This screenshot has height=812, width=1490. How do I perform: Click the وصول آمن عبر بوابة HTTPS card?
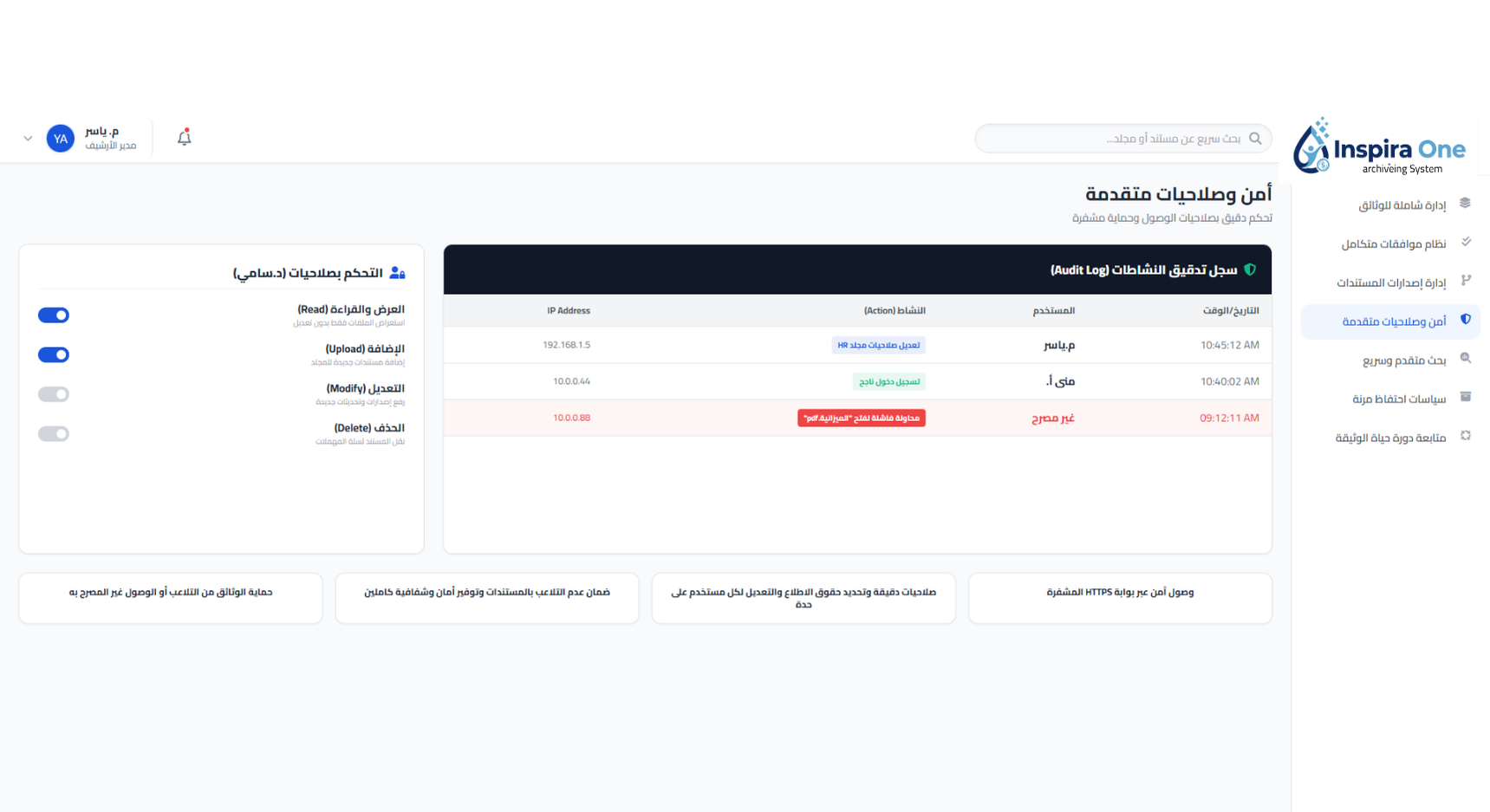pos(1120,598)
